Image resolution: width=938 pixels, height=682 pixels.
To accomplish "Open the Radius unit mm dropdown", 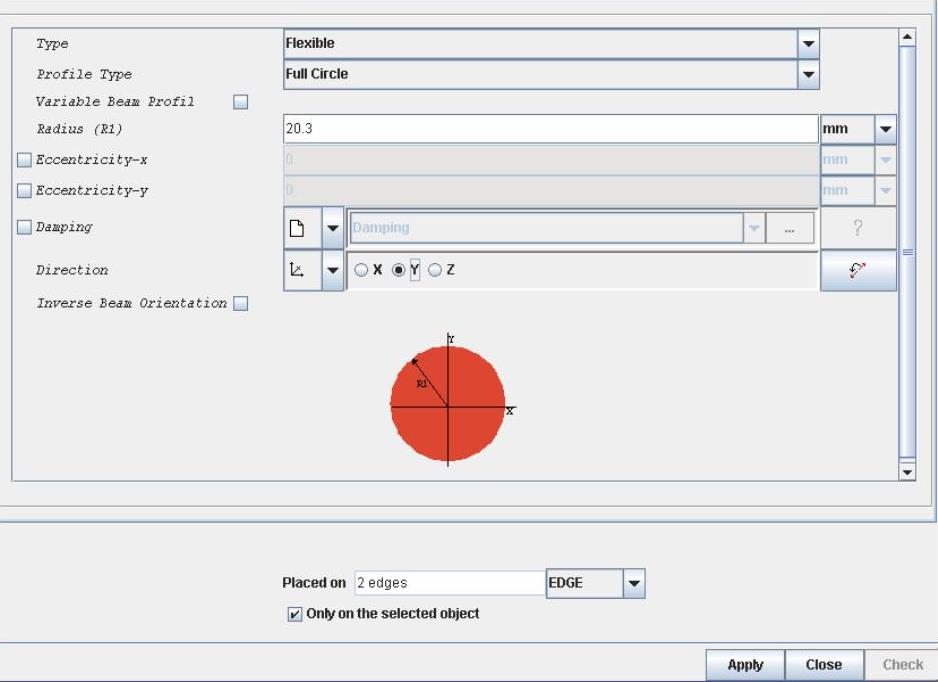I will point(885,129).
